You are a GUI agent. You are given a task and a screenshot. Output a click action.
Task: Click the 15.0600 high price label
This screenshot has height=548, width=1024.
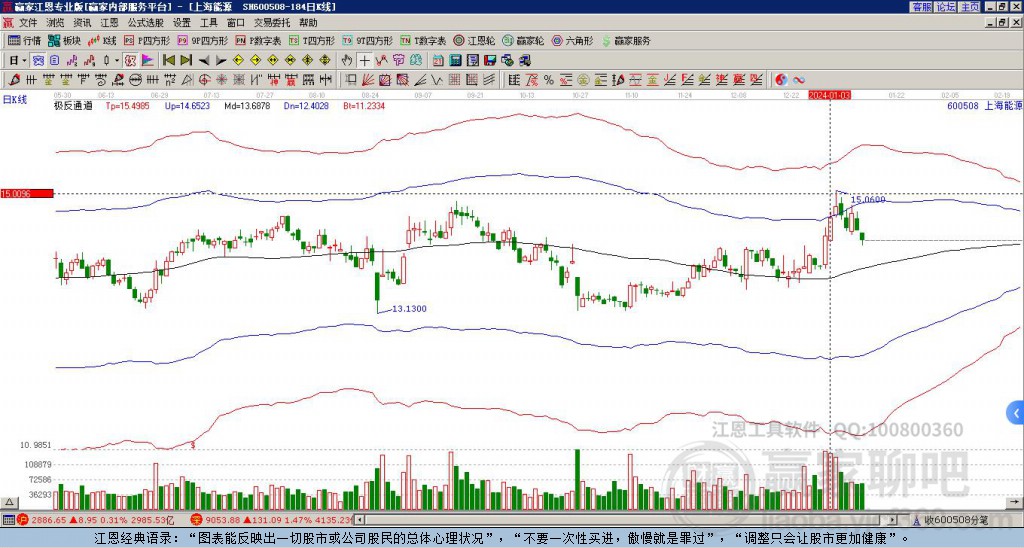tap(868, 200)
